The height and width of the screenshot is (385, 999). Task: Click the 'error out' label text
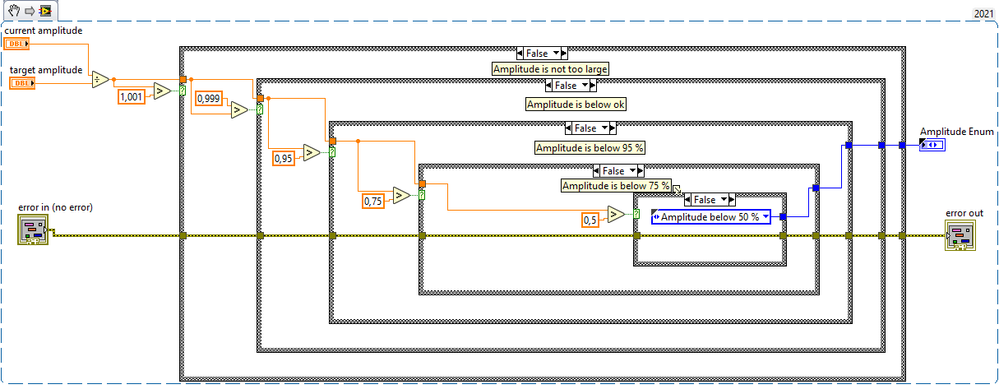pos(964,213)
